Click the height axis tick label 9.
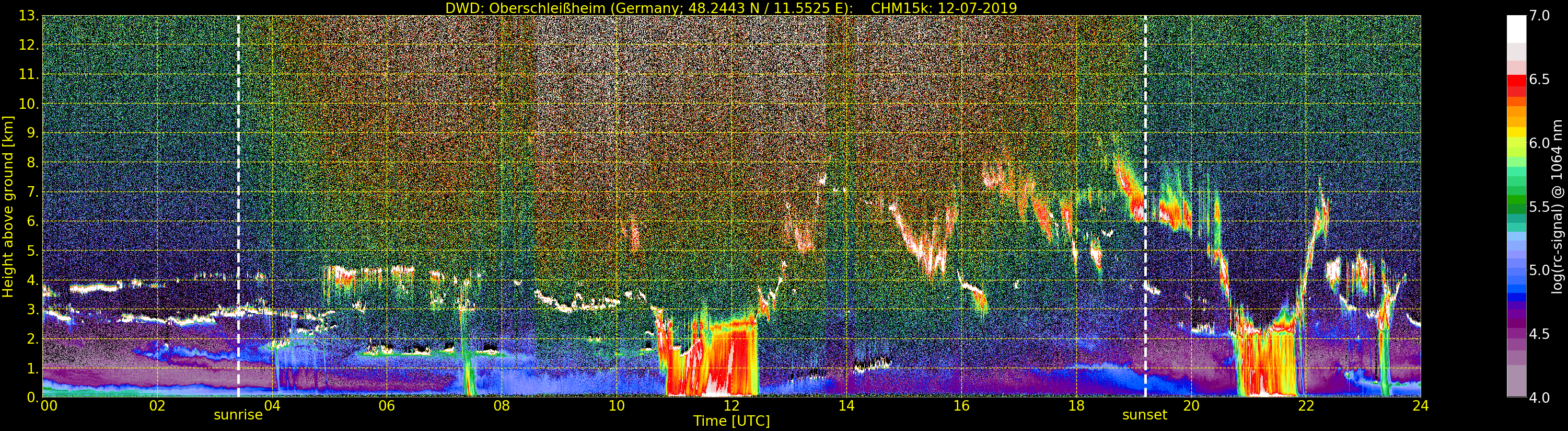The height and width of the screenshot is (431, 1568). coord(33,133)
